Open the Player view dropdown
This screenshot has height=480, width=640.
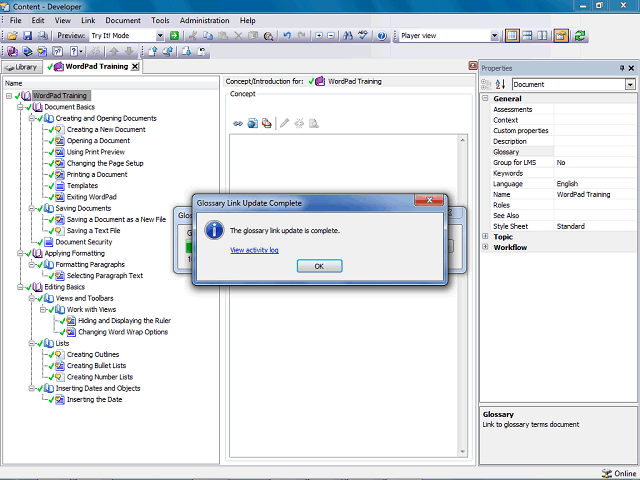[x=494, y=36]
